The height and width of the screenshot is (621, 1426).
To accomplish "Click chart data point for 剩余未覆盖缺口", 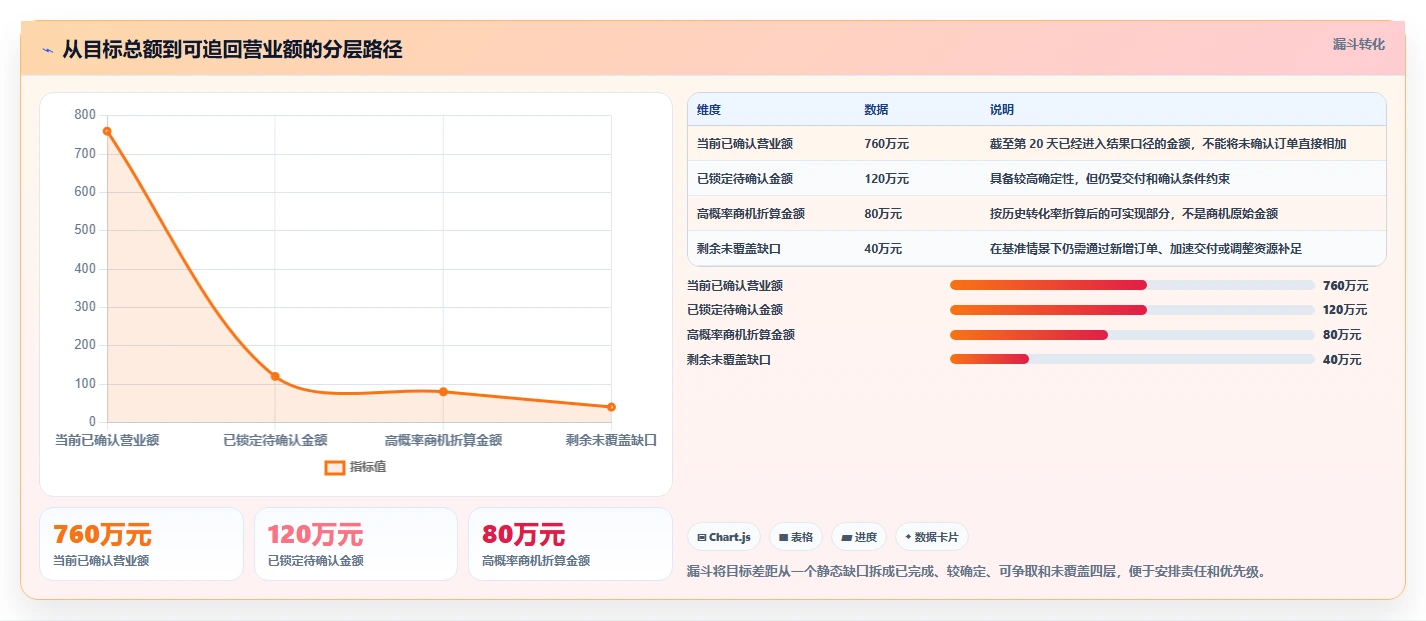I will click(x=611, y=407).
